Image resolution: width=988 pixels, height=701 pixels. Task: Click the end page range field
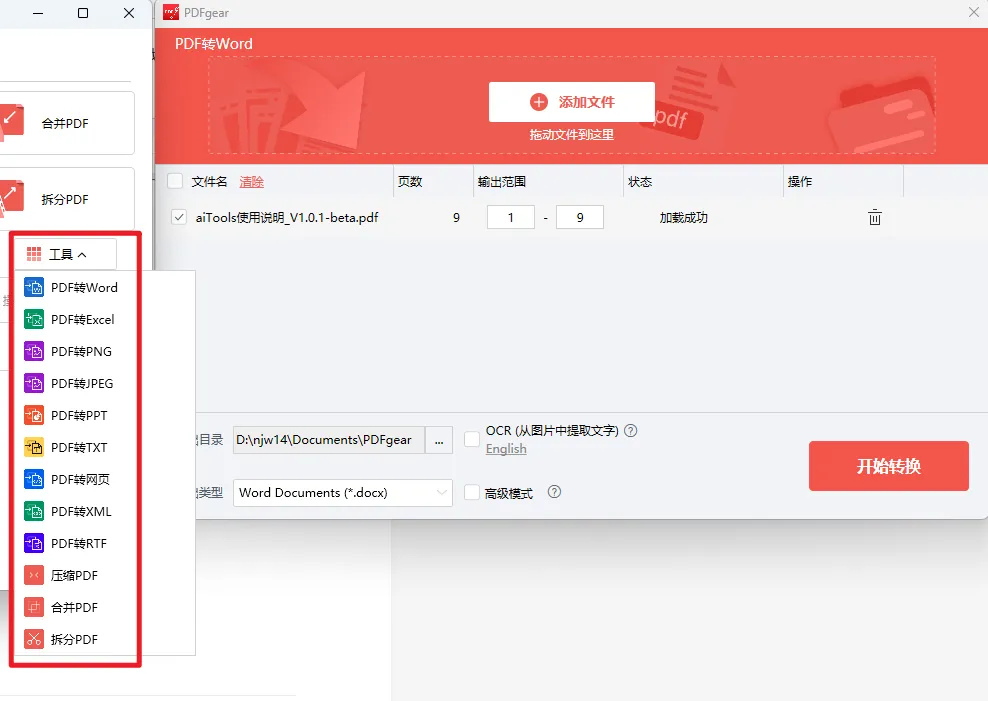[579, 217]
